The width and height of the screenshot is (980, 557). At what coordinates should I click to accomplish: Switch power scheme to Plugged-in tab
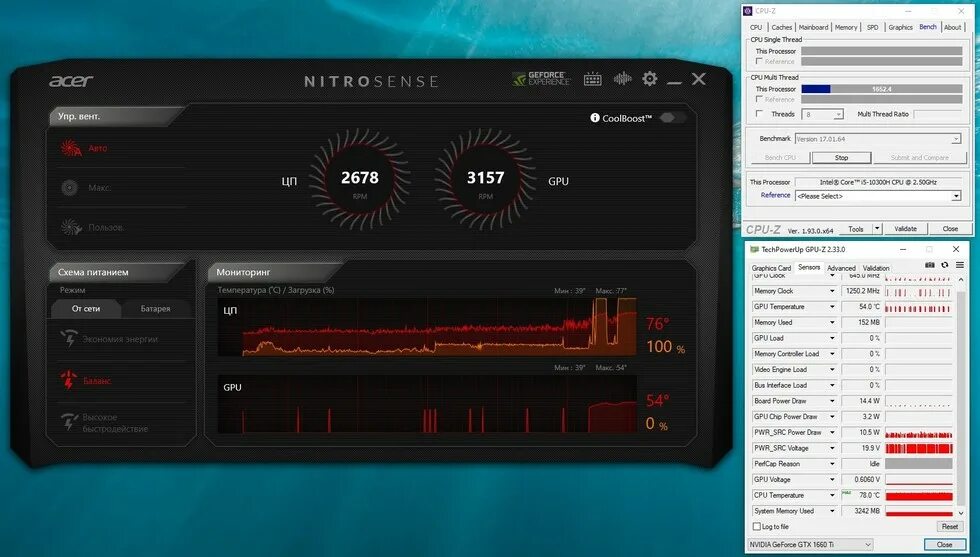pos(86,308)
